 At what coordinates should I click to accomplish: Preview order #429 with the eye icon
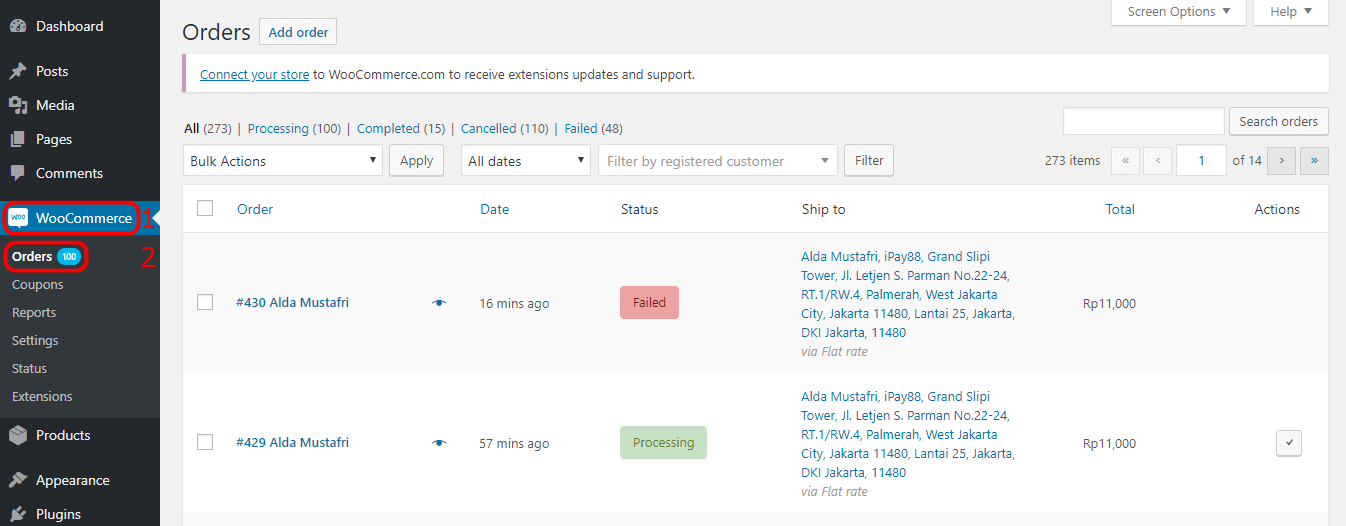click(439, 443)
